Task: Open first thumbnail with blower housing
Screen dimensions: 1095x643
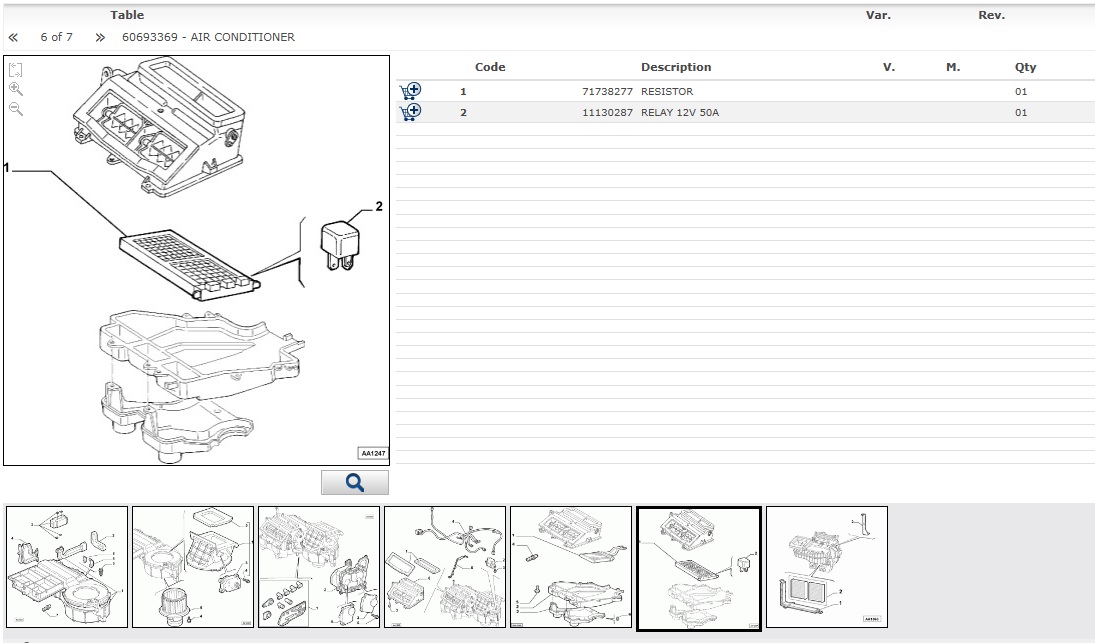Action: (x=67, y=567)
